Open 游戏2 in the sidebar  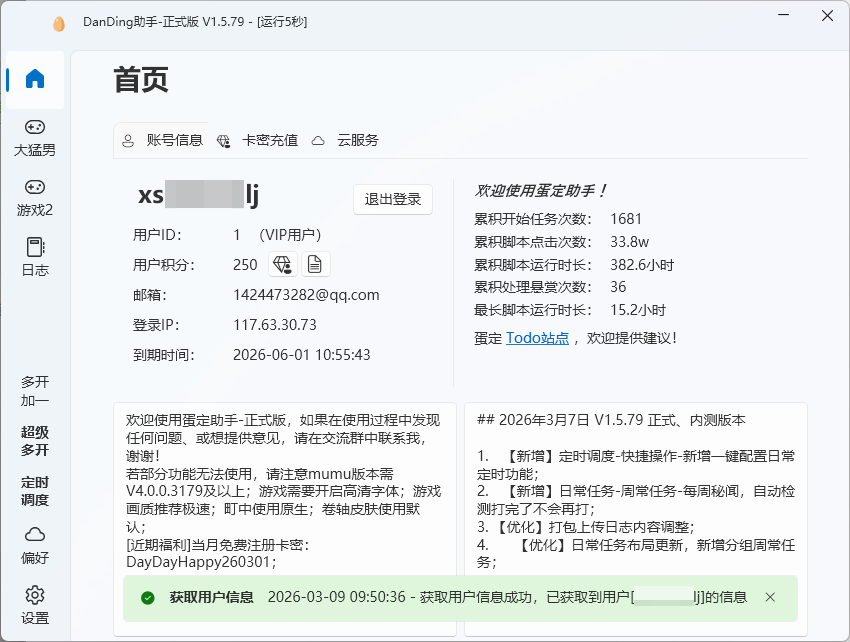[35, 197]
